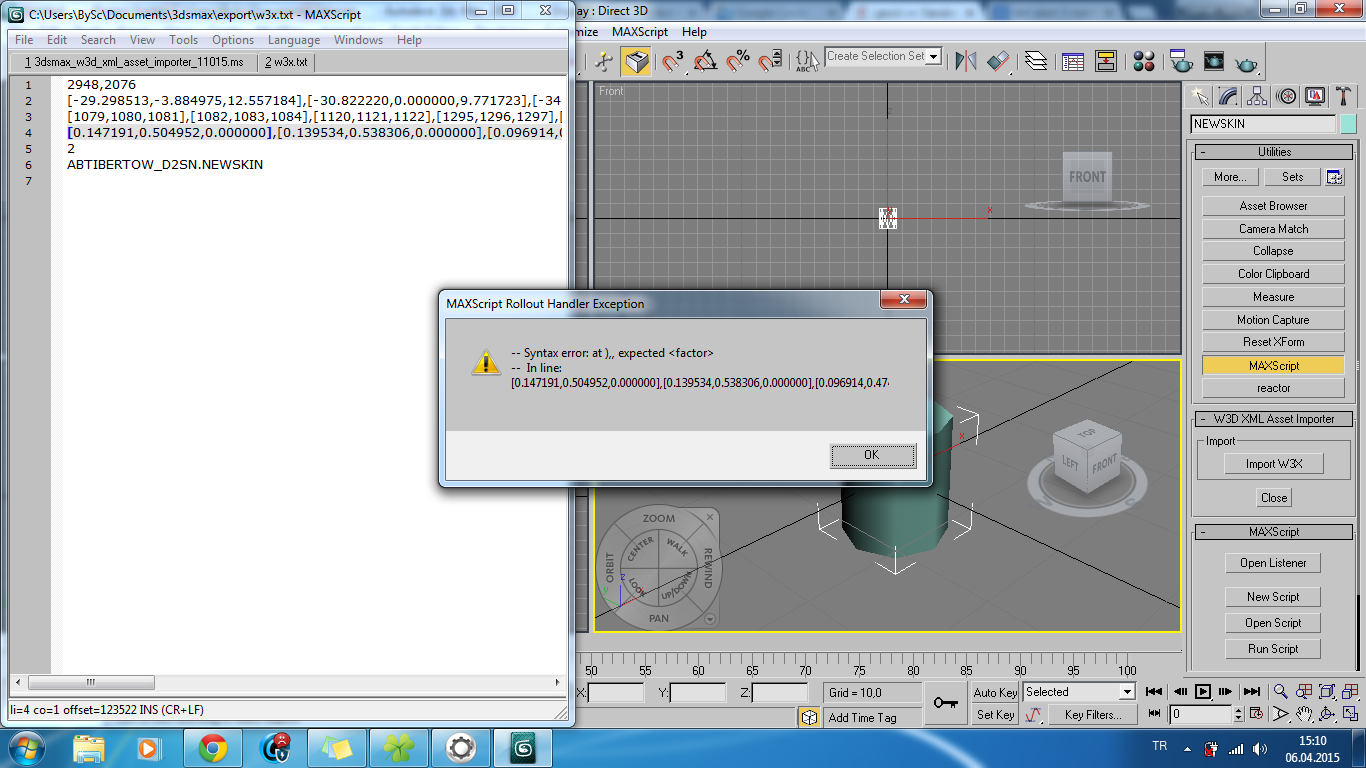Switch to the w3x.txt editor tab

286,62
